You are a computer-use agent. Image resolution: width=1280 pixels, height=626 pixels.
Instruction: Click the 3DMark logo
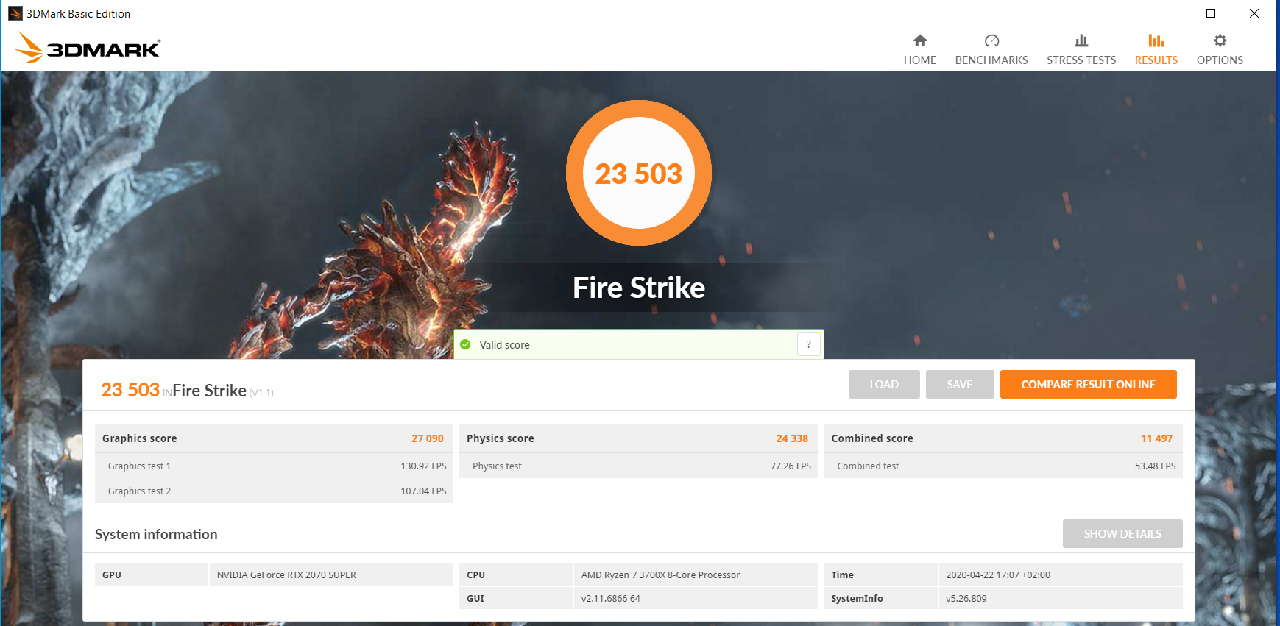(x=87, y=47)
